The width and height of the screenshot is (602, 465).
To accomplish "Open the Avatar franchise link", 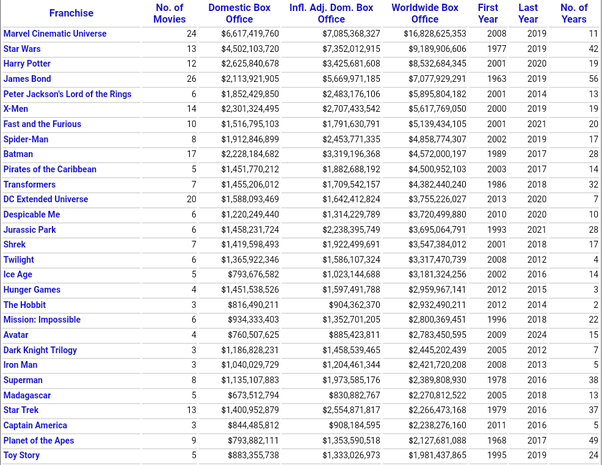I will 16,335.
